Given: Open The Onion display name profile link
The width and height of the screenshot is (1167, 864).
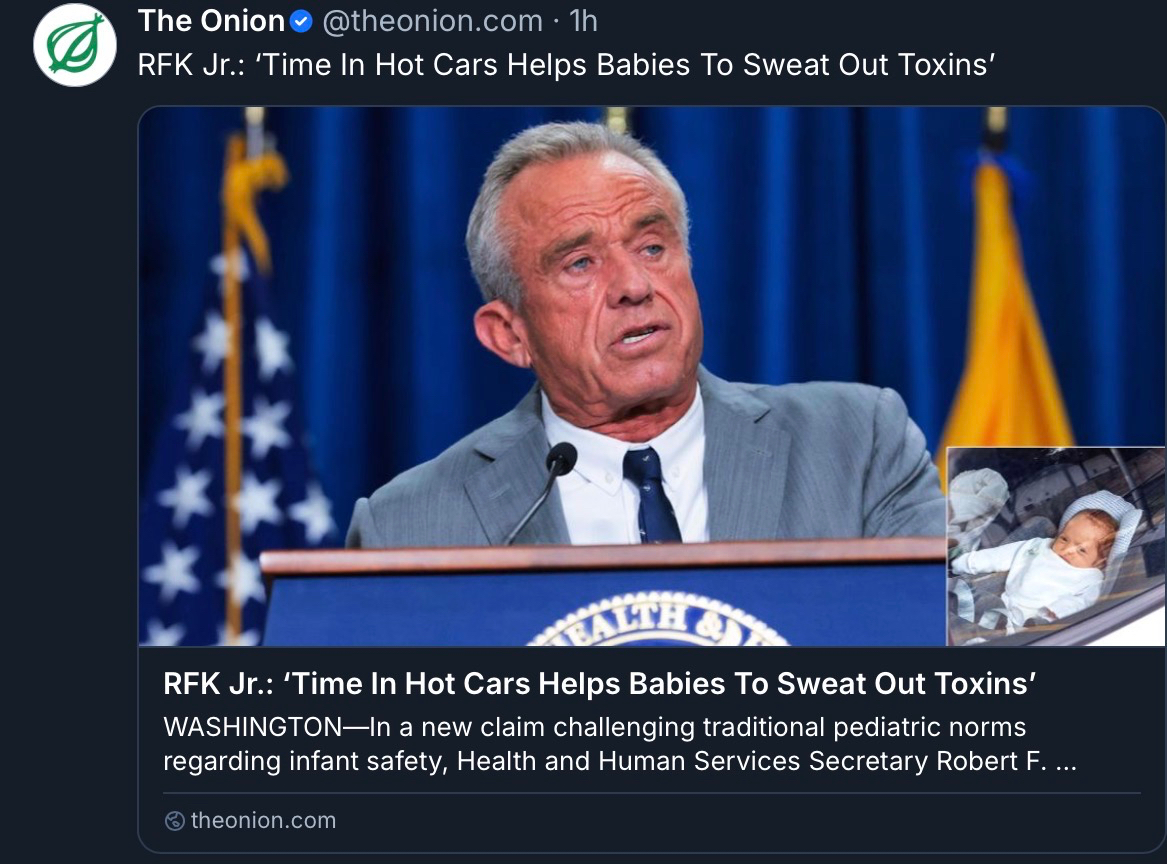Looking at the screenshot, I should coord(211,21).
